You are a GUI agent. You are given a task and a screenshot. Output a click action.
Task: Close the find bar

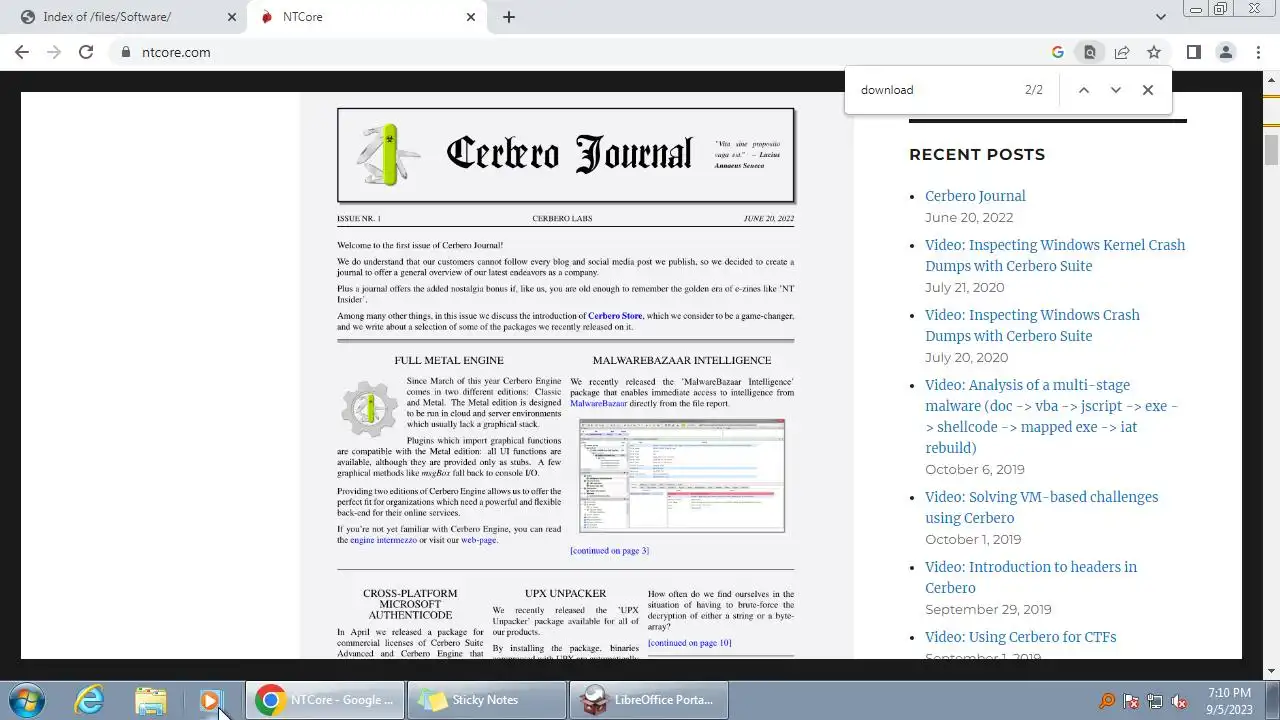pyautogui.click(x=1148, y=90)
